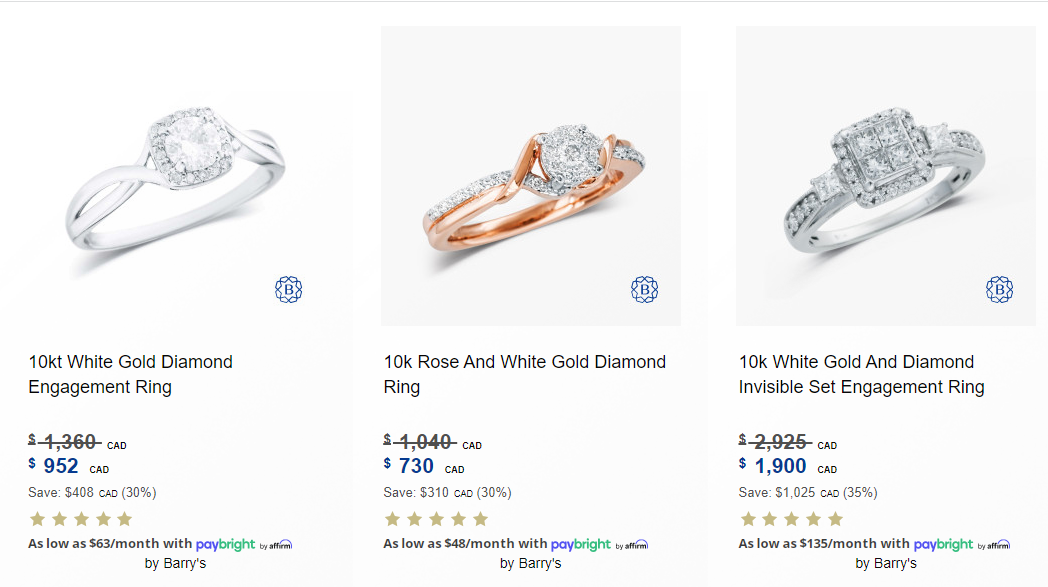
Task: Click the $730 CAD sale price
Action: 424,466
